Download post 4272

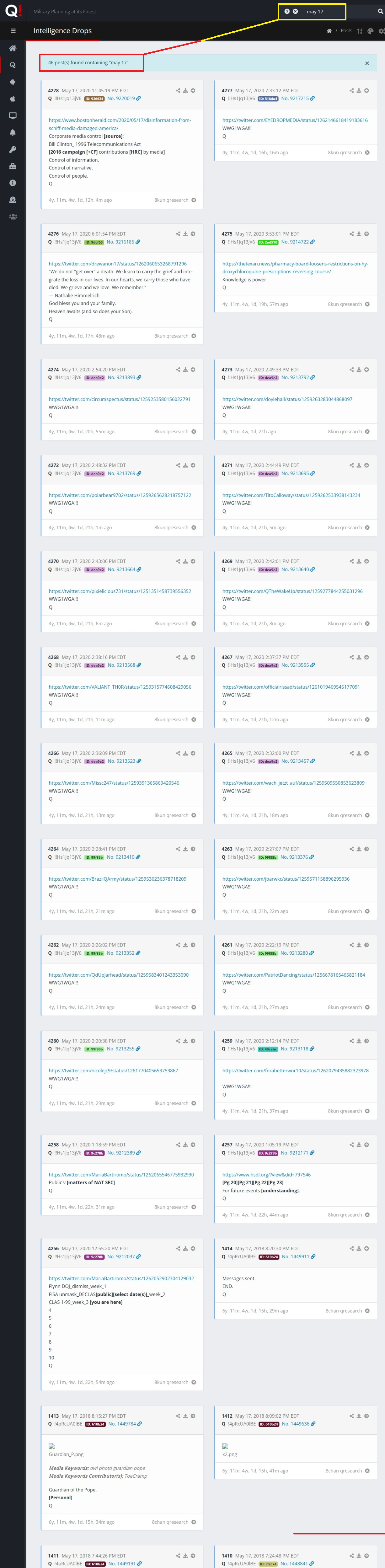tap(185, 466)
